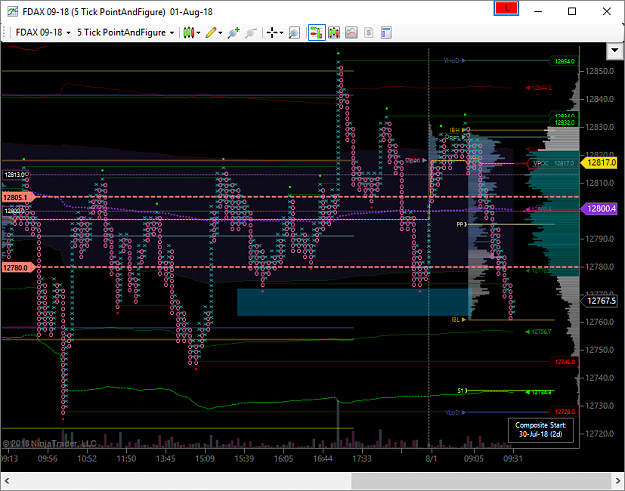Click the 17:33 time axis label
The image size is (625, 491).
(362, 458)
